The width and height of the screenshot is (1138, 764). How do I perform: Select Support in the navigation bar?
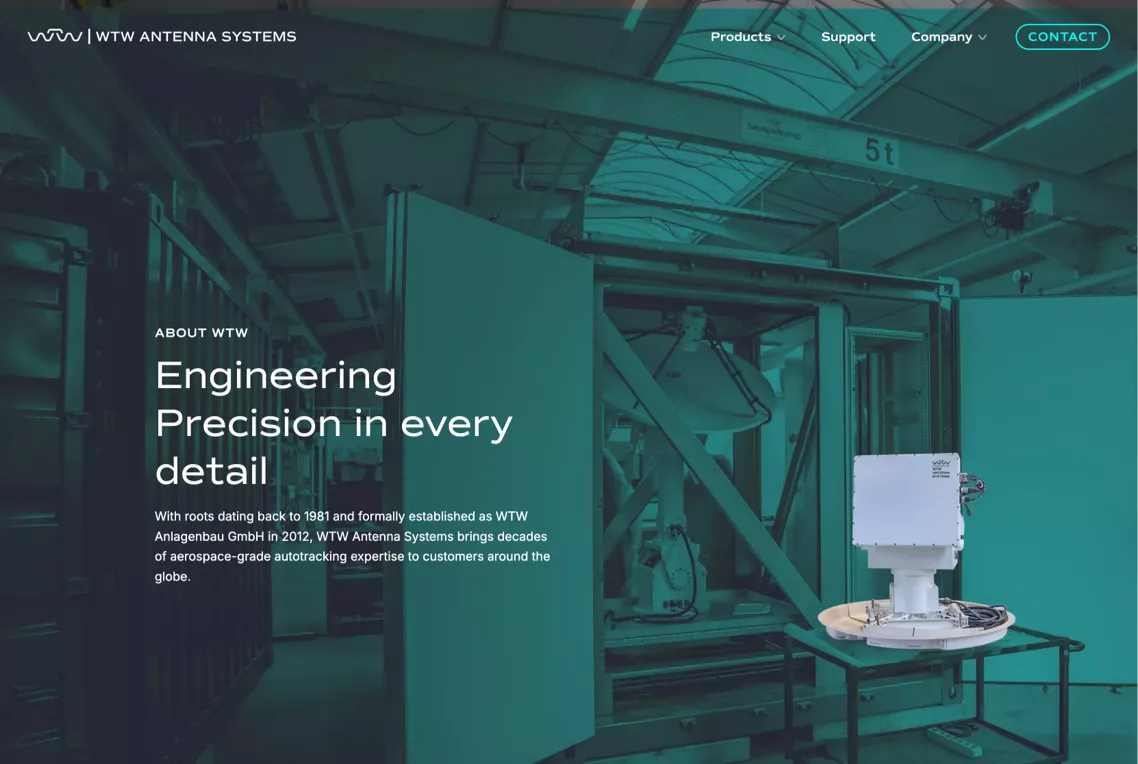click(848, 36)
